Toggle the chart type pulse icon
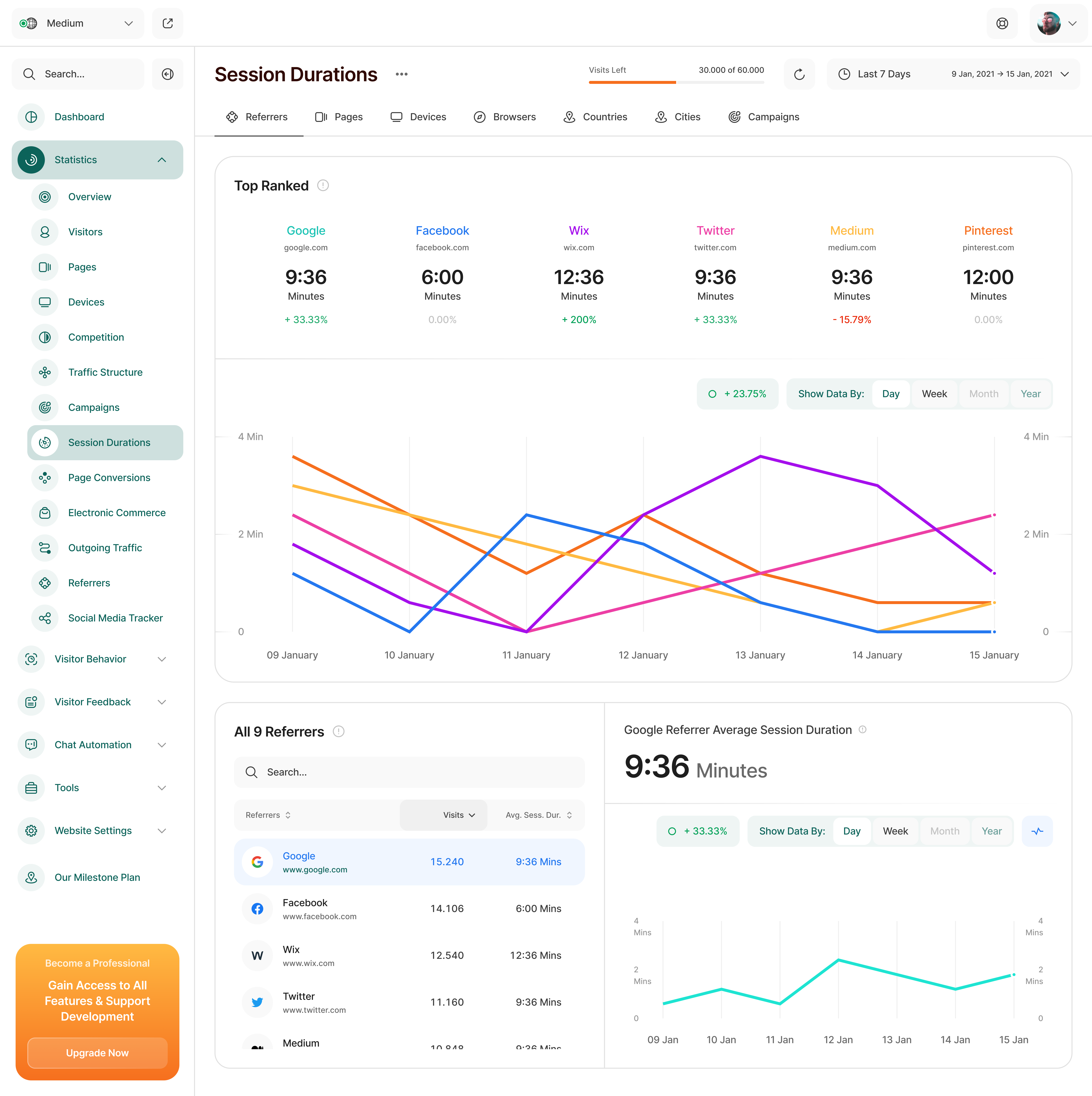Viewport: 1092px width, 1096px height. (1037, 831)
